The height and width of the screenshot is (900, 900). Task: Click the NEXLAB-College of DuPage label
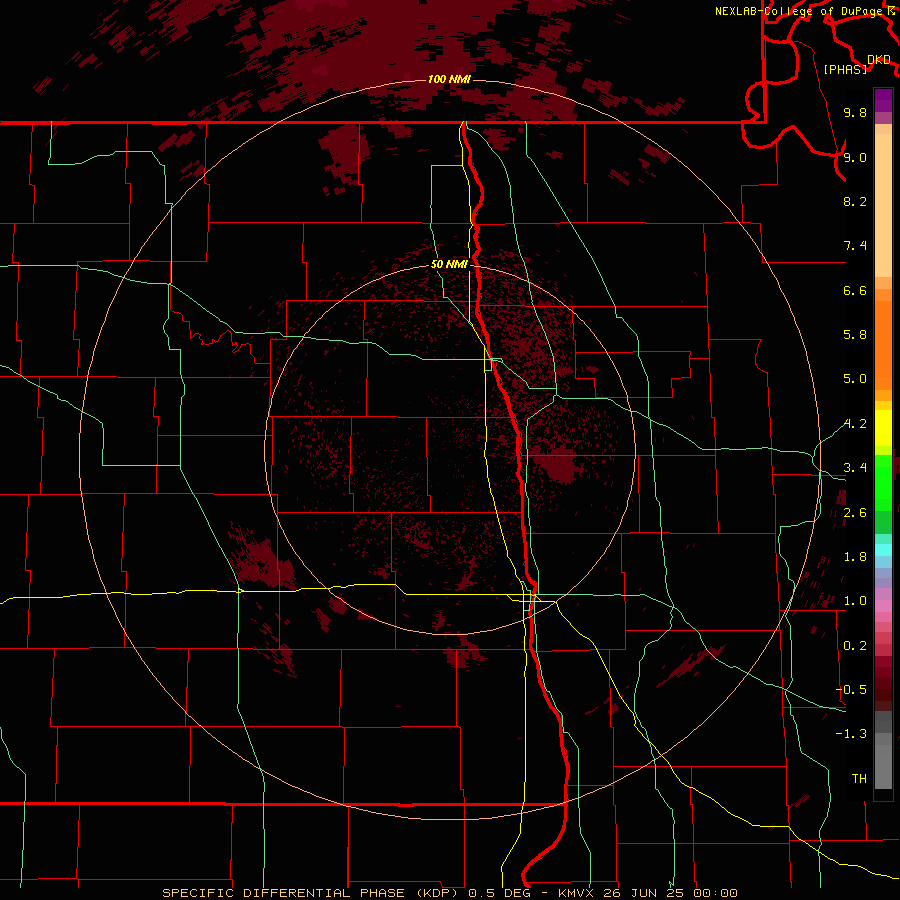click(801, 11)
